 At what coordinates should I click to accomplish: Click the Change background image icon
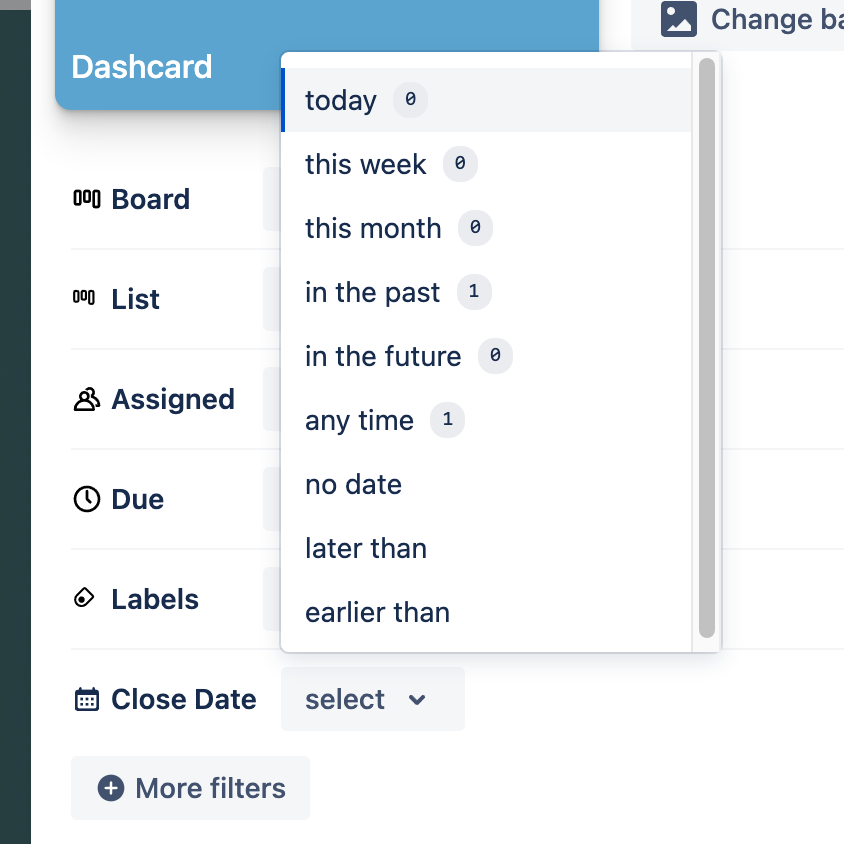(x=678, y=19)
